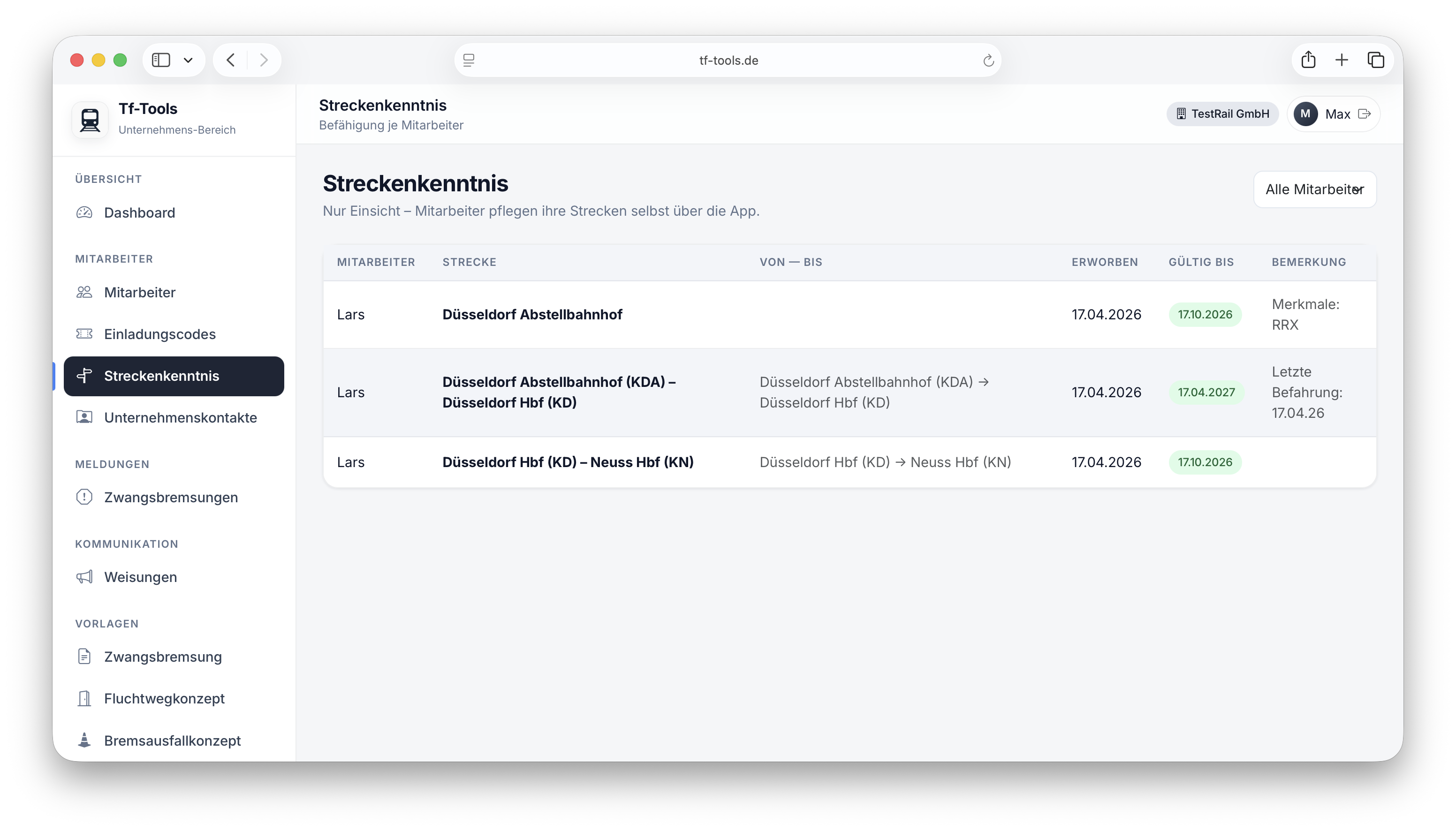This screenshot has width=1456, height=831.
Task: Go back with the left chevron
Action: [x=231, y=60]
